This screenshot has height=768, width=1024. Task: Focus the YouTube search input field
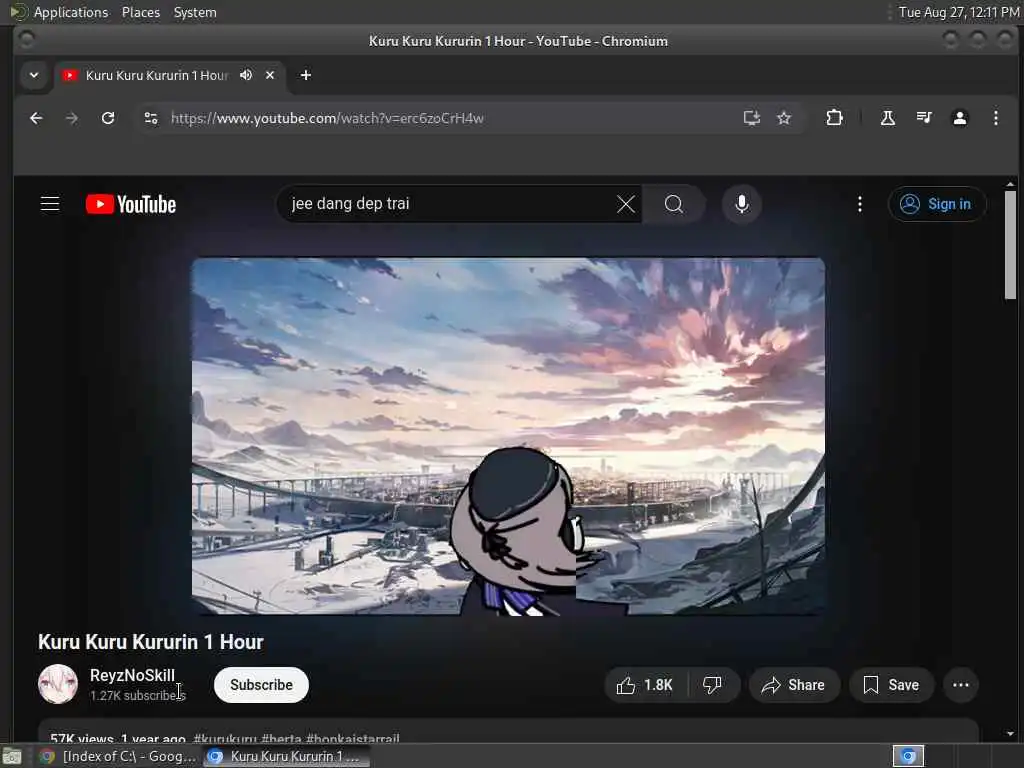click(451, 204)
